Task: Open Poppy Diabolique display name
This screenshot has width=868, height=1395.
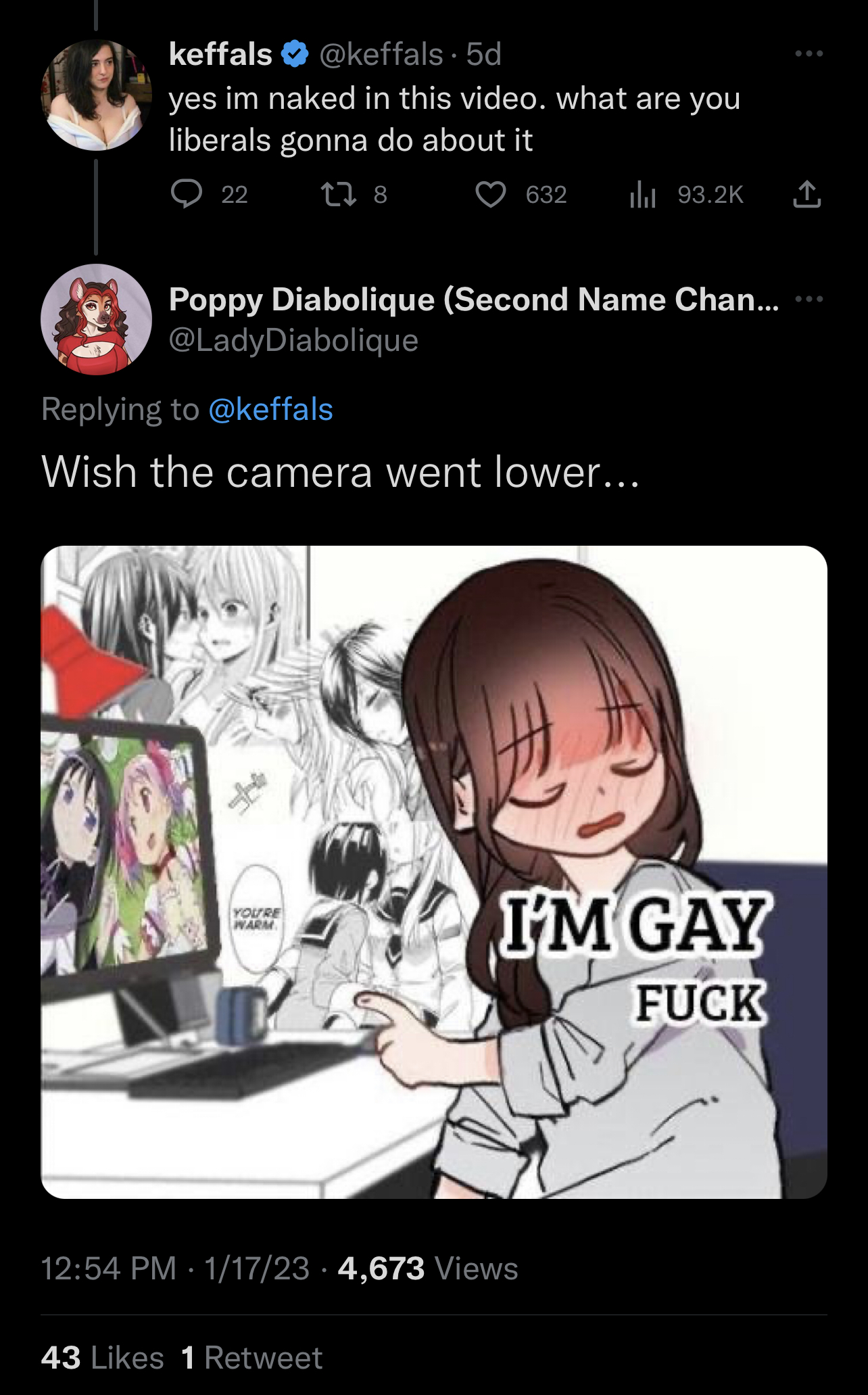Action: point(474,299)
